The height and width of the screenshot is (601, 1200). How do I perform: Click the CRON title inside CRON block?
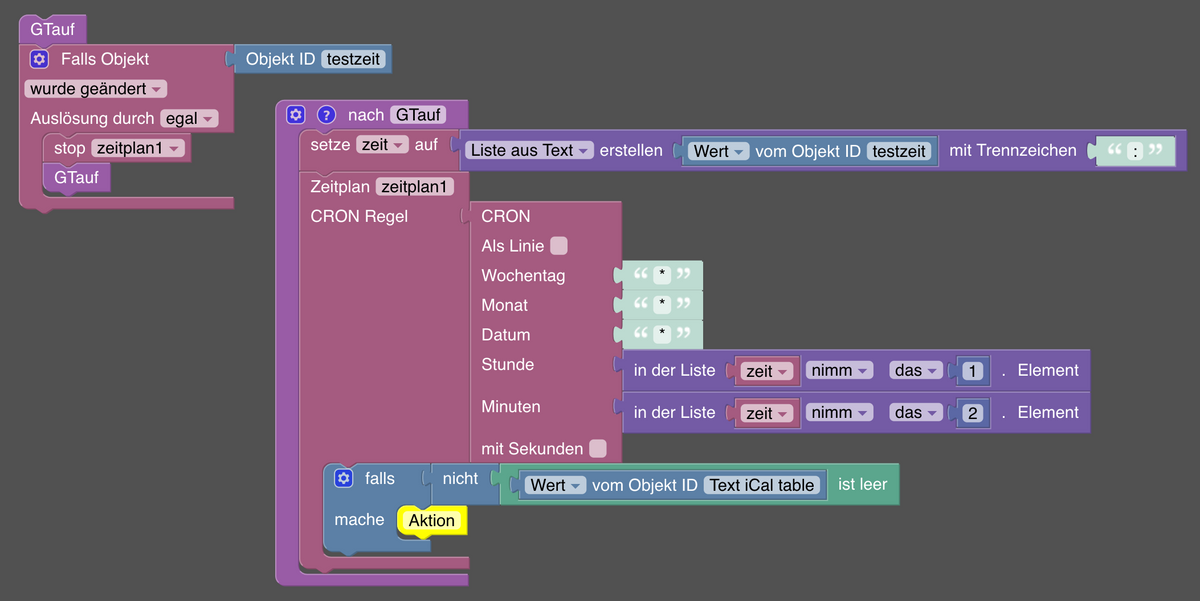tap(506, 216)
